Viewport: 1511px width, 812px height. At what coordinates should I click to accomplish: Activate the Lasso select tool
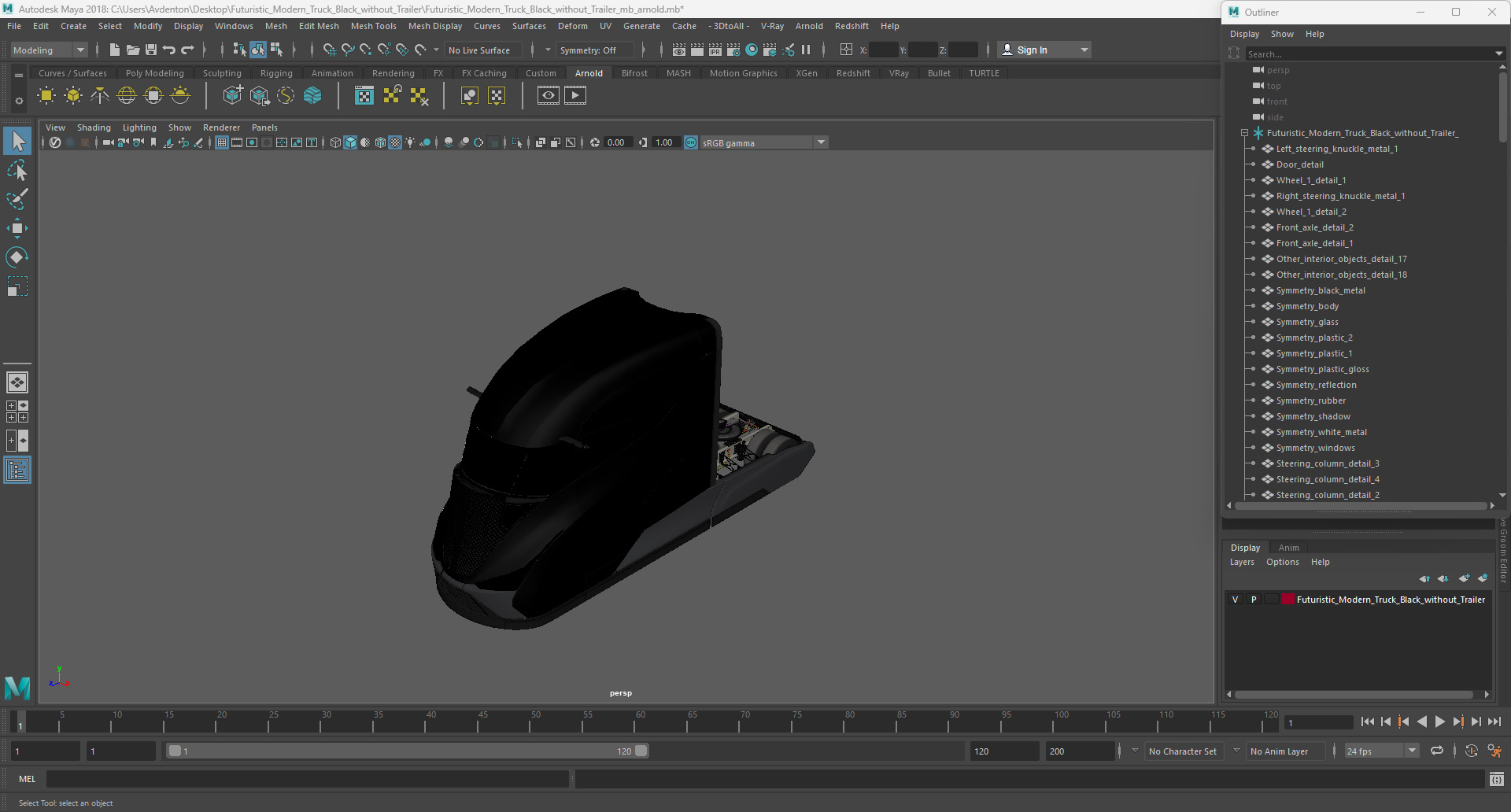tap(17, 171)
